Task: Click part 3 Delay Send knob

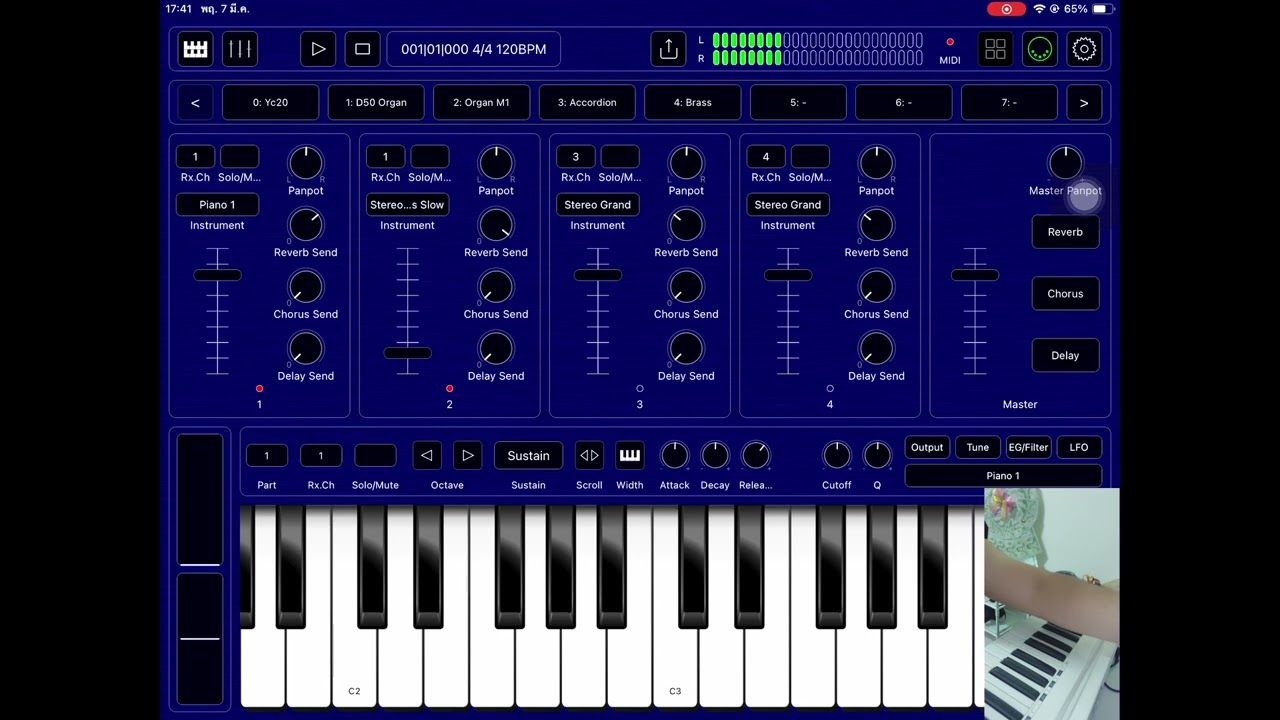Action: [x=685, y=349]
